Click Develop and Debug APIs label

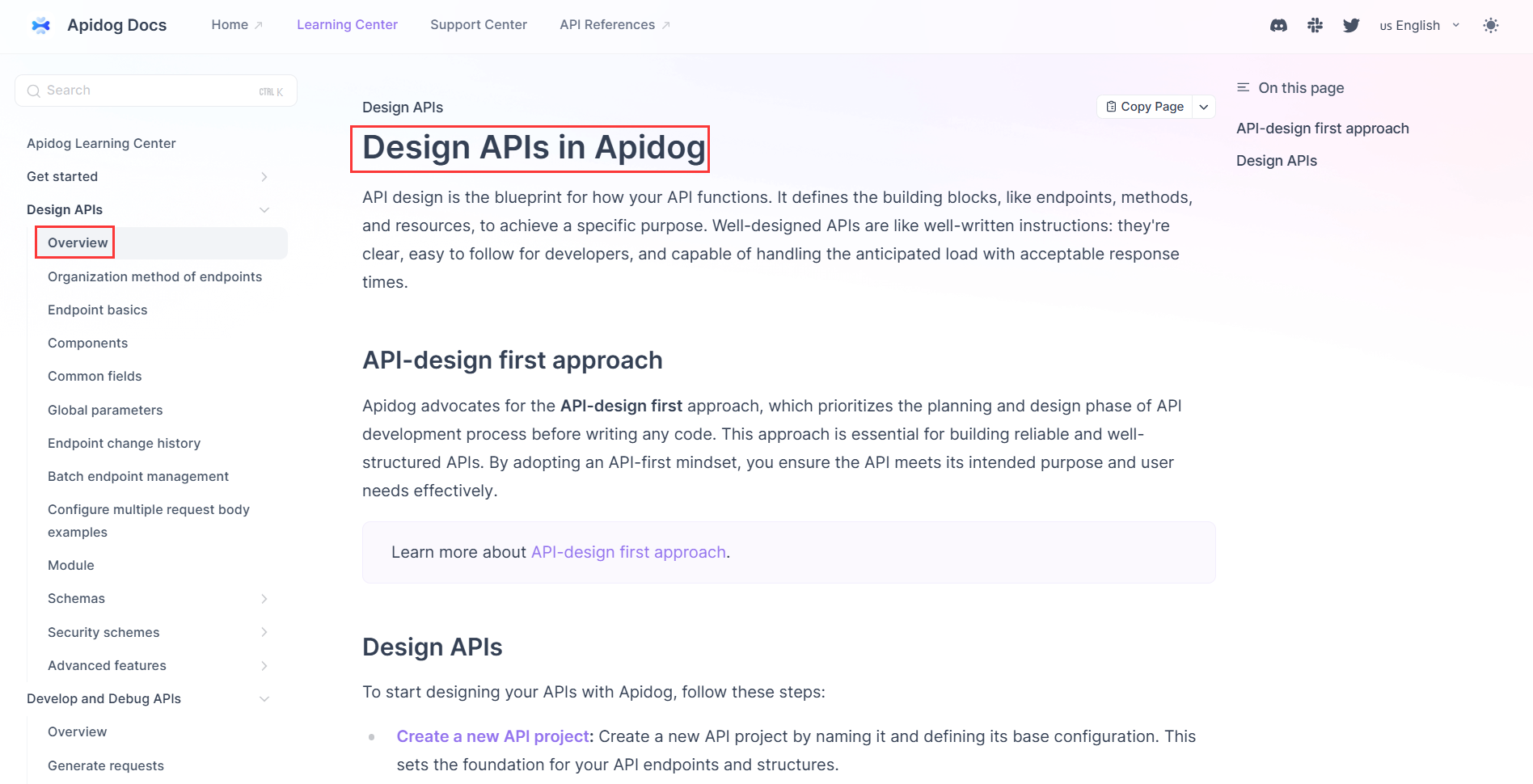103,698
